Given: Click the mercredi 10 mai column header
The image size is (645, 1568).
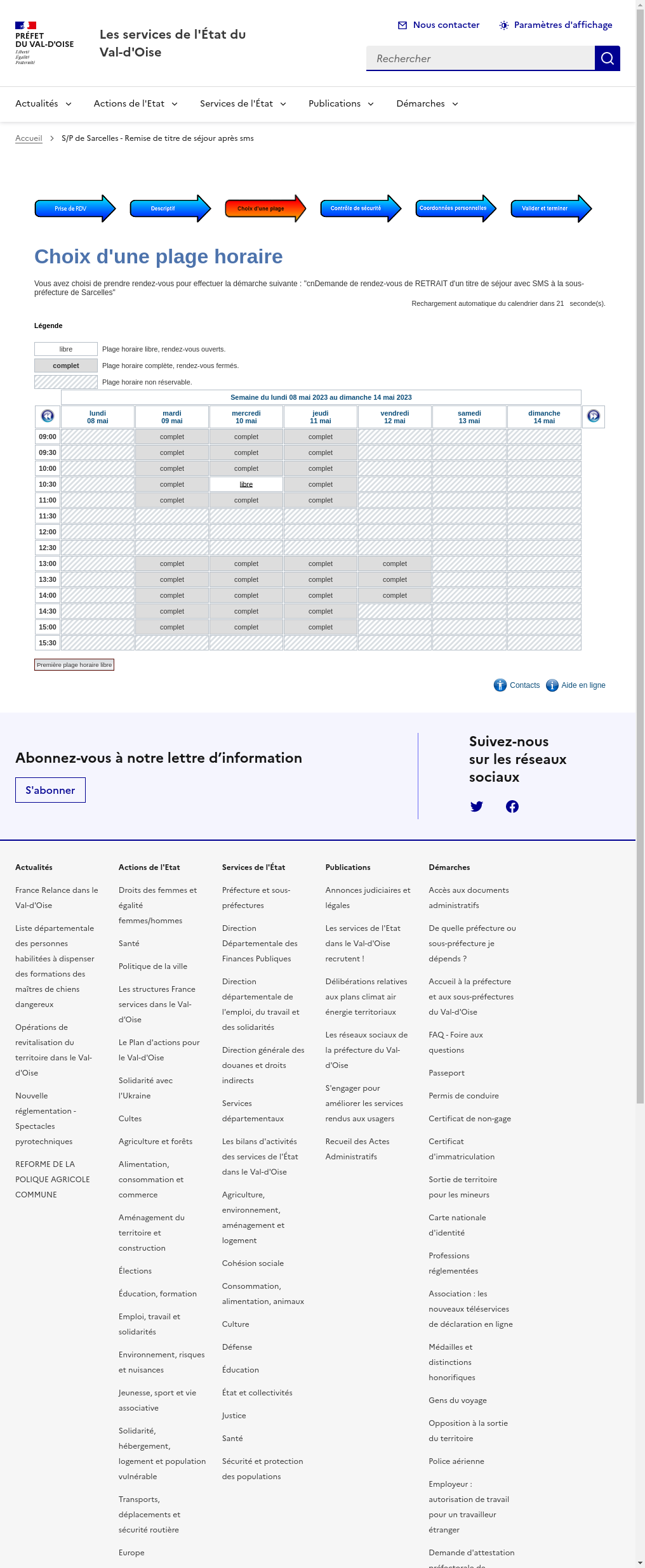Looking at the screenshot, I should [246, 417].
